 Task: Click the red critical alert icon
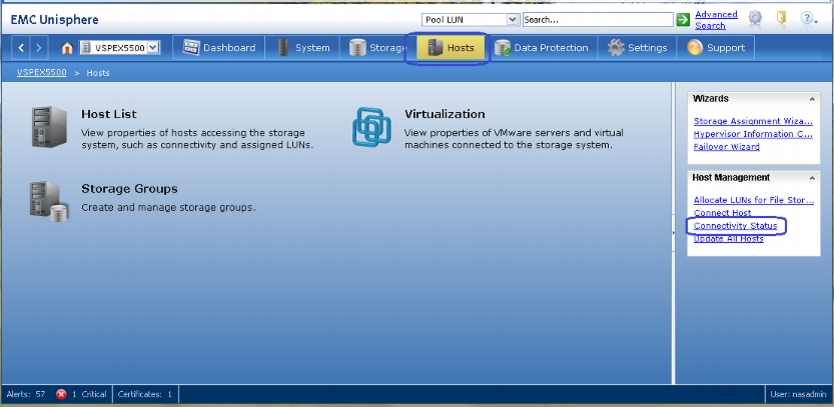click(x=62, y=394)
